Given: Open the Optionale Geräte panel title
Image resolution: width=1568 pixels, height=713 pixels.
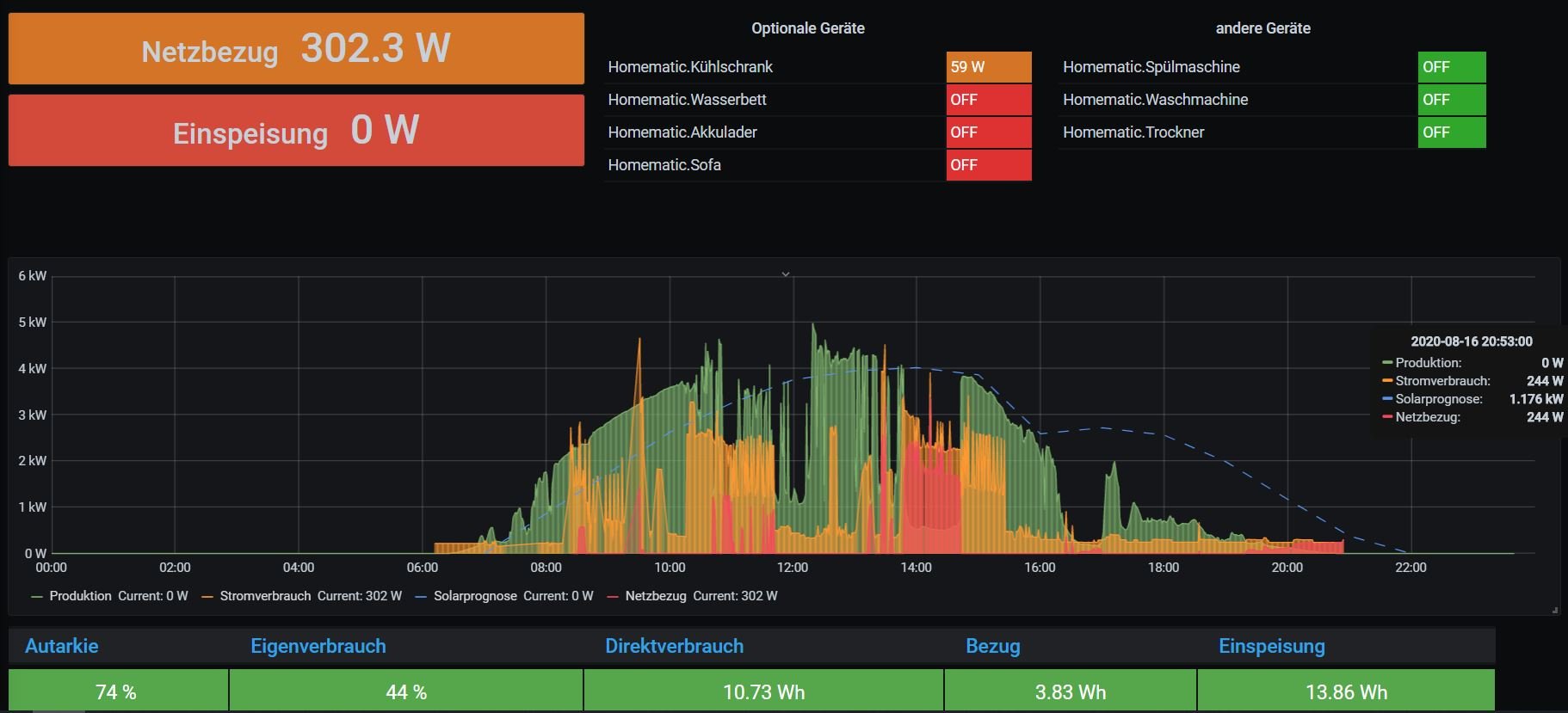Looking at the screenshot, I should click(x=807, y=28).
